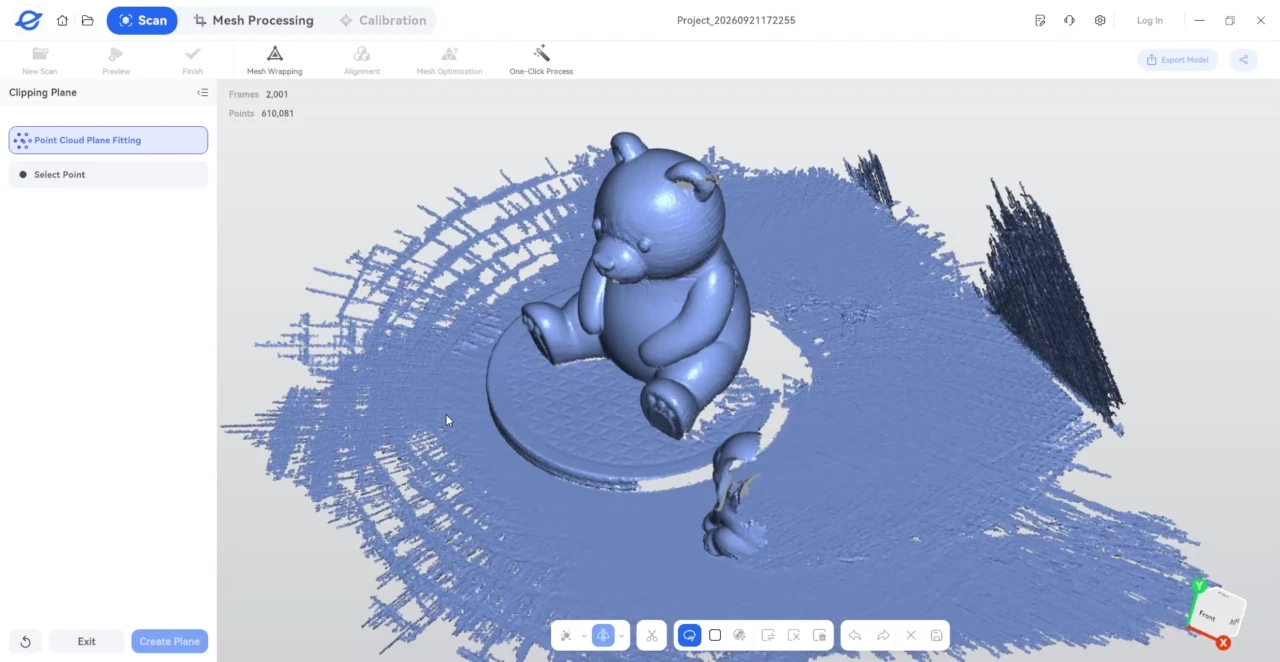Click the deselect icon

[x=794, y=636]
